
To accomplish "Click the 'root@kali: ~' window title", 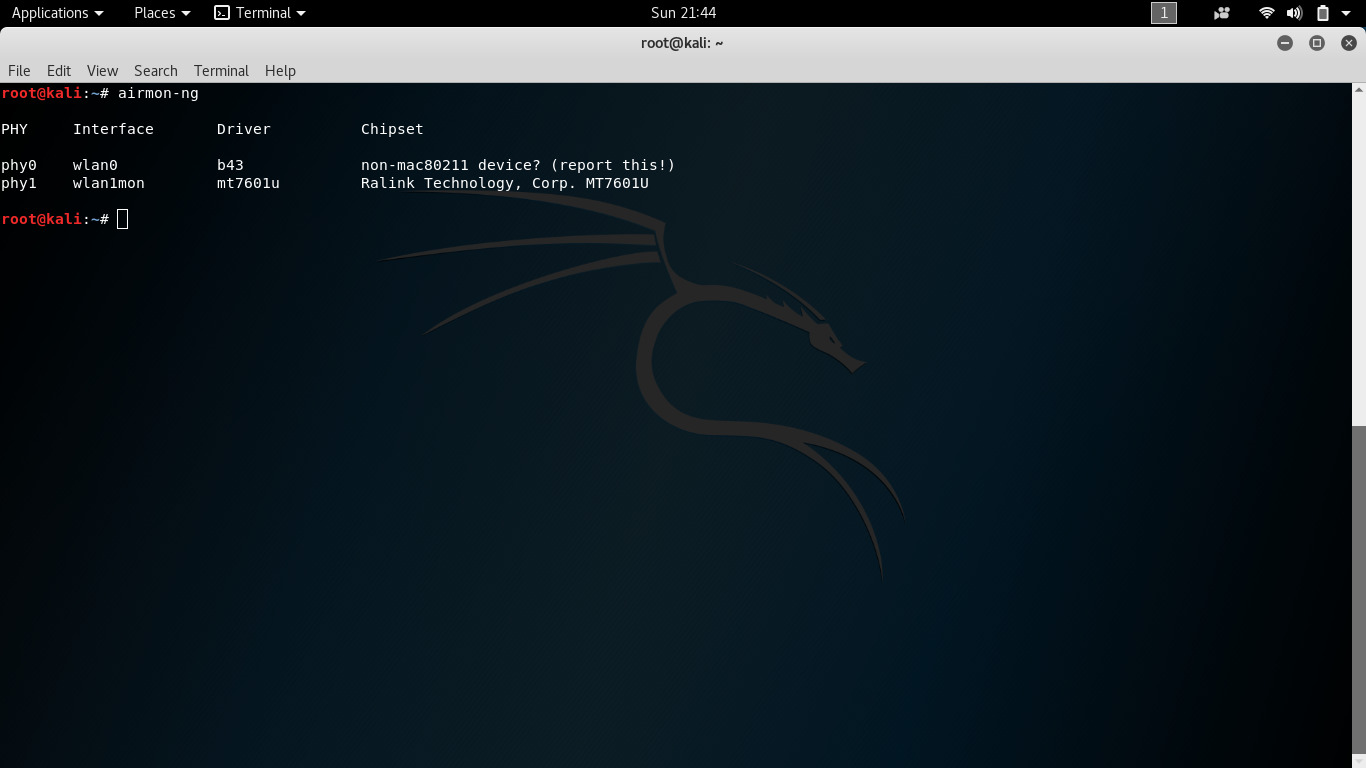I will tap(682, 43).
